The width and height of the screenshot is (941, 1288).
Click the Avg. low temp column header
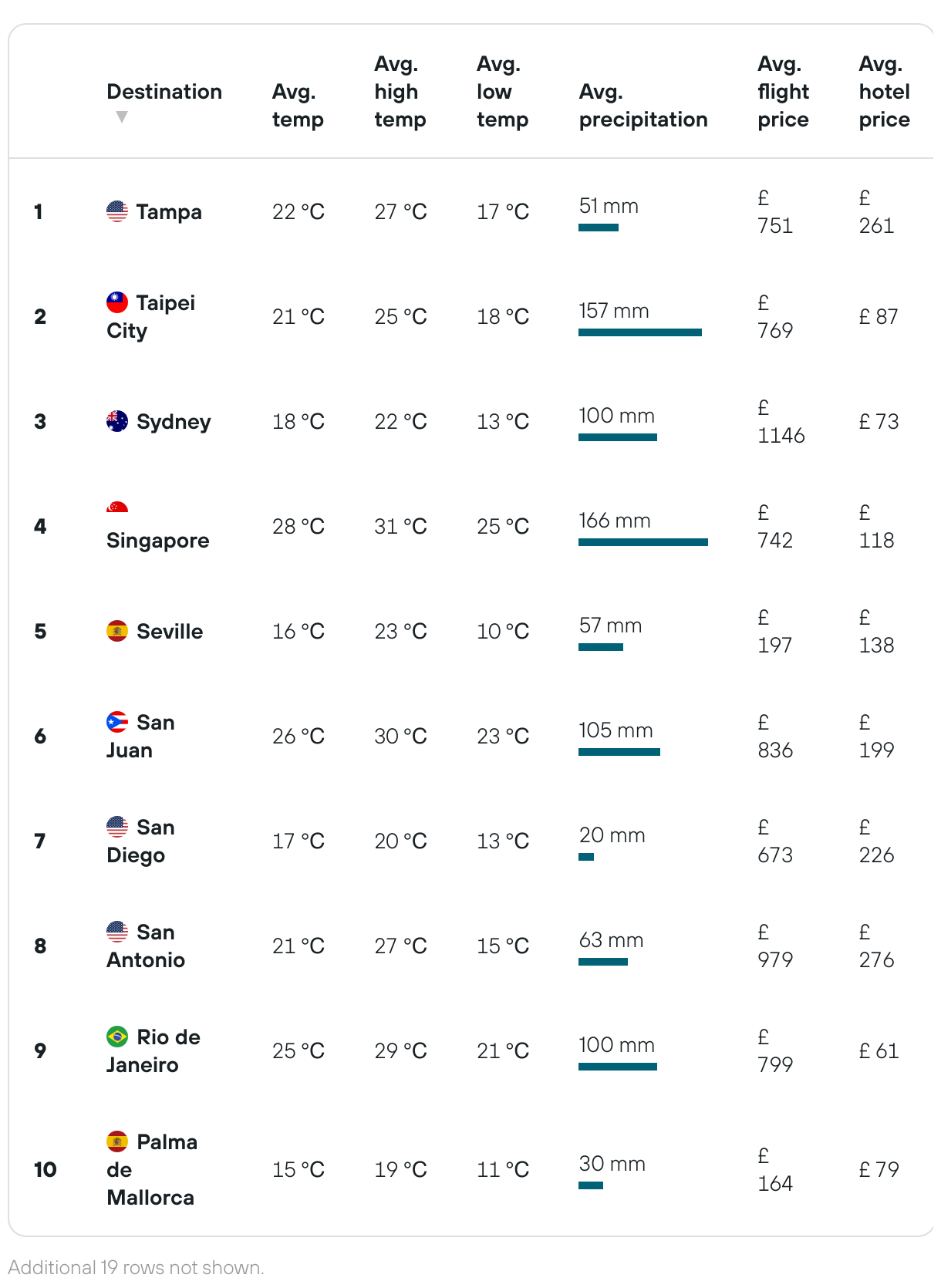click(502, 92)
